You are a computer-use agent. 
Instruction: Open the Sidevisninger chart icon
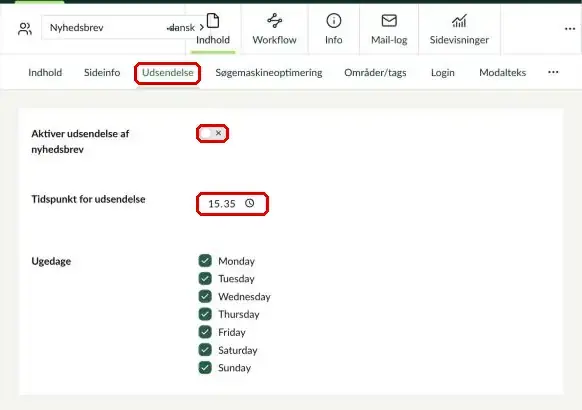click(x=459, y=21)
